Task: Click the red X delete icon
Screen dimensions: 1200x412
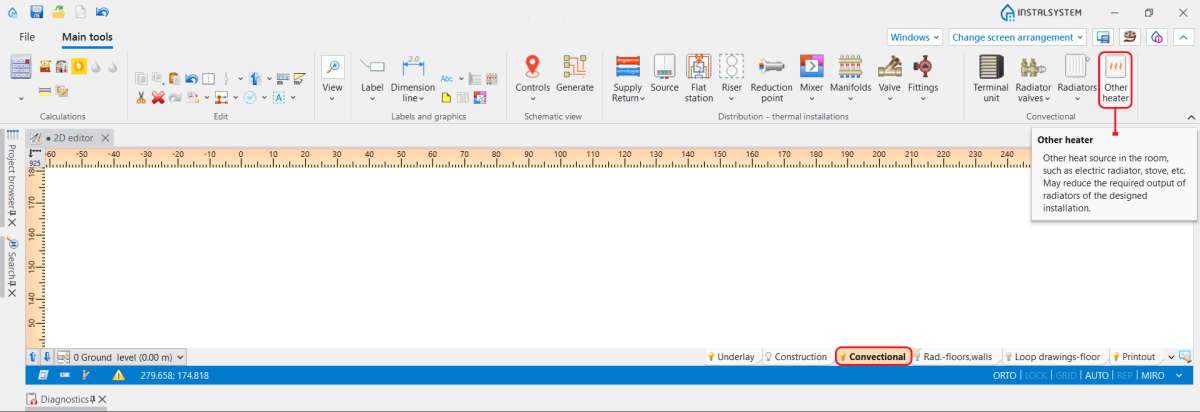Action: coord(157,97)
